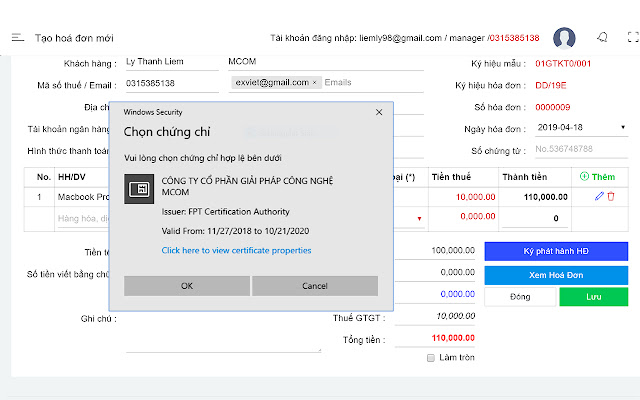Image resolution: width=640 pixels, height=400 pixels.
Task: Click the Đóng button
Action: (x=520, y=297)
